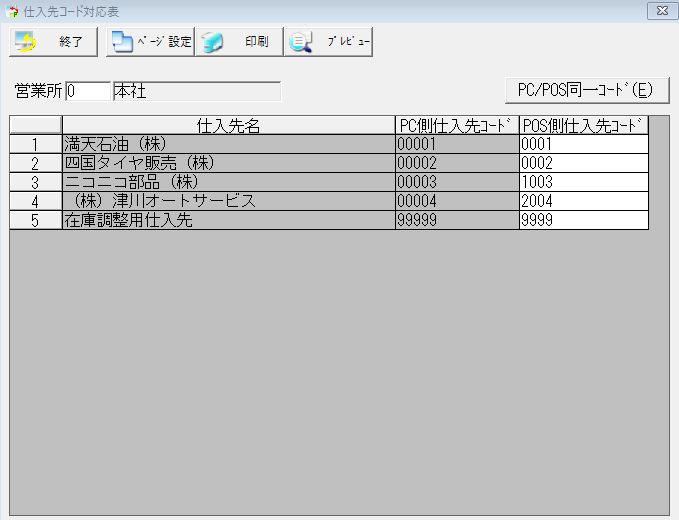Click the 終了 (Exit) toolbar icon
Viewport: 679px width, 520px height.
click(25, 42)
